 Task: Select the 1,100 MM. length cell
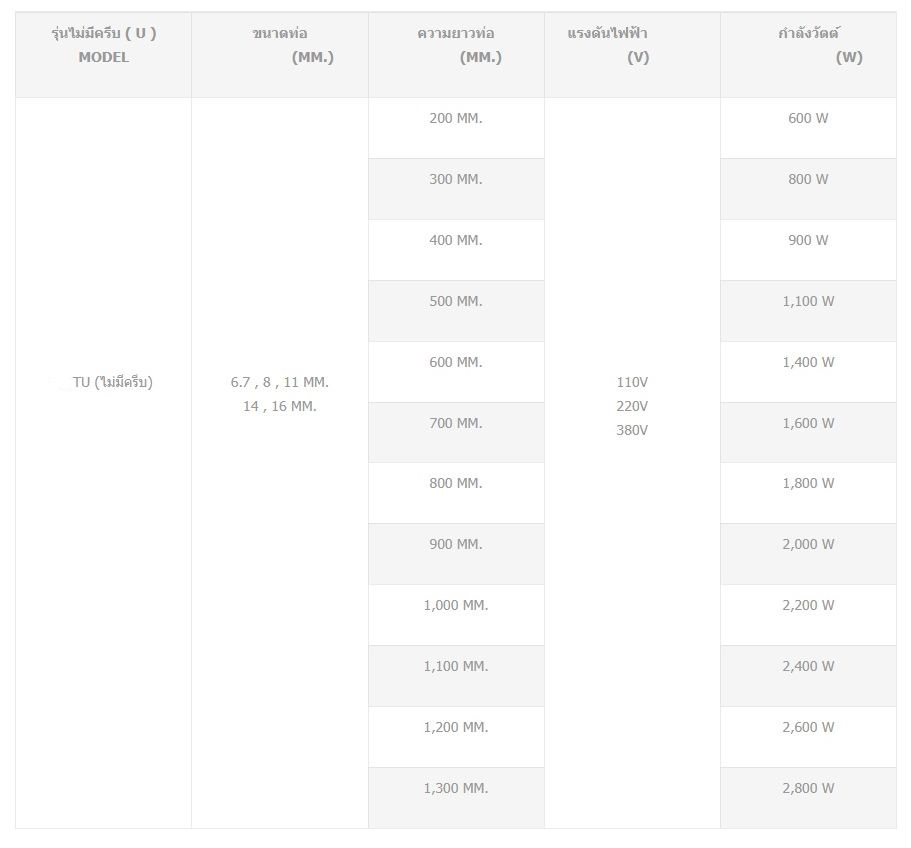(x=456, y=676)
